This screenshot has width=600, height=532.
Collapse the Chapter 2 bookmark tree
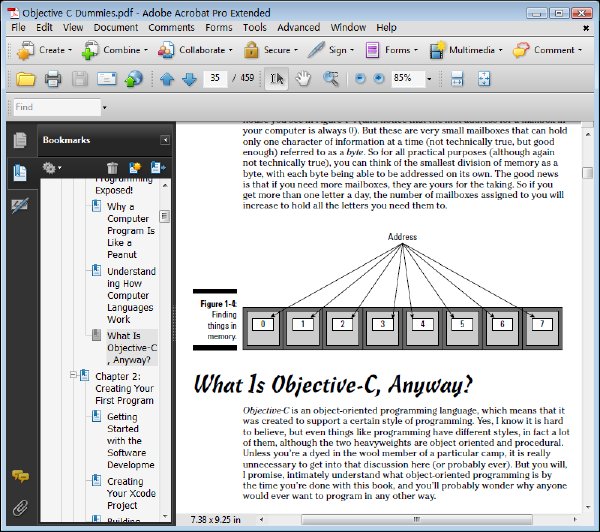(73, 375)
